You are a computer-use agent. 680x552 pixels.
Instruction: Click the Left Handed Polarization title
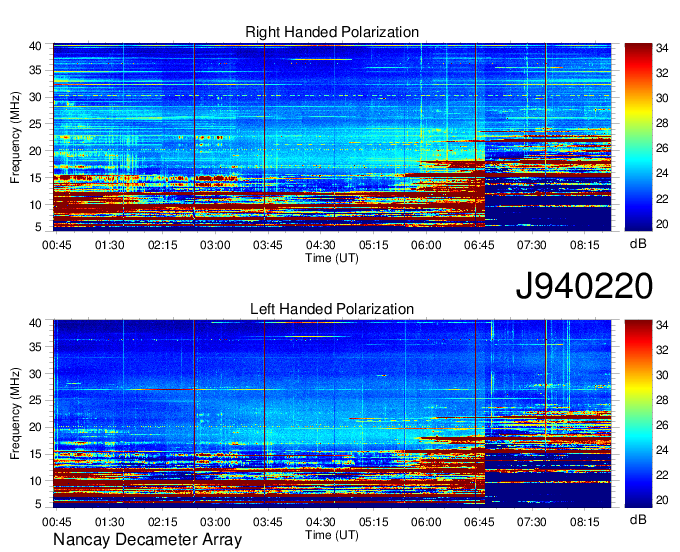point(332,309)
